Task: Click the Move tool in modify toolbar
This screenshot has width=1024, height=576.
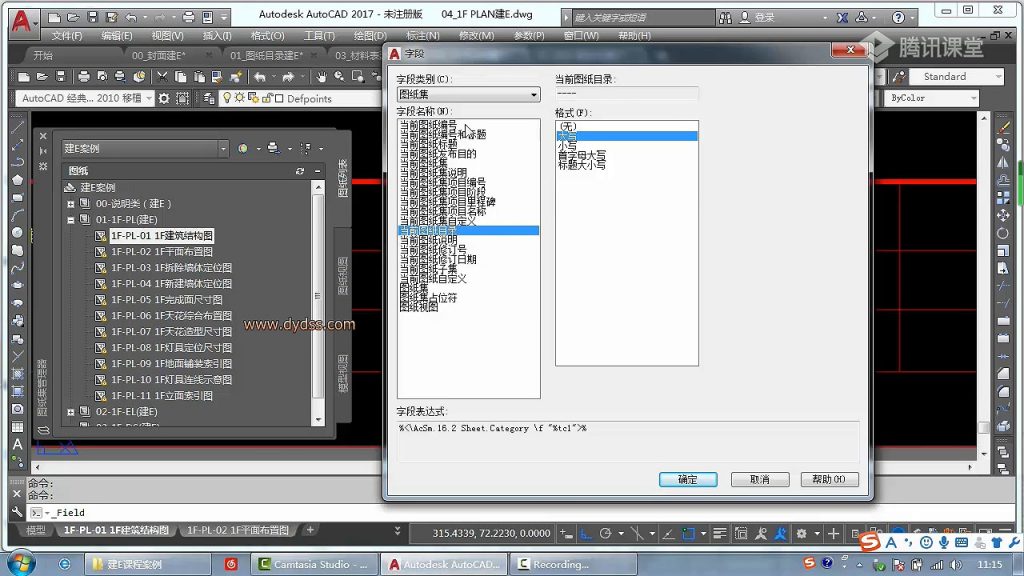Action: click(x=1003, y=215)
